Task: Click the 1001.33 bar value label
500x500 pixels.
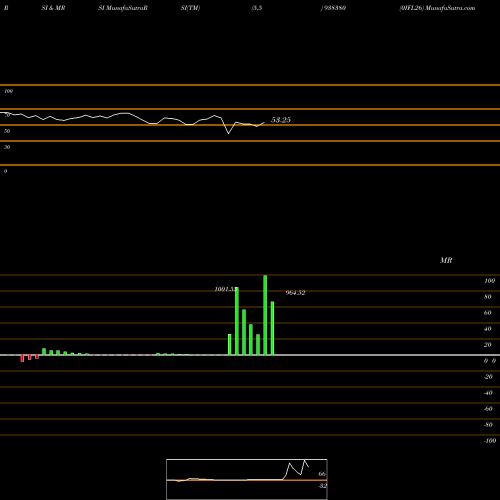Action: click(x=225, y=289)
